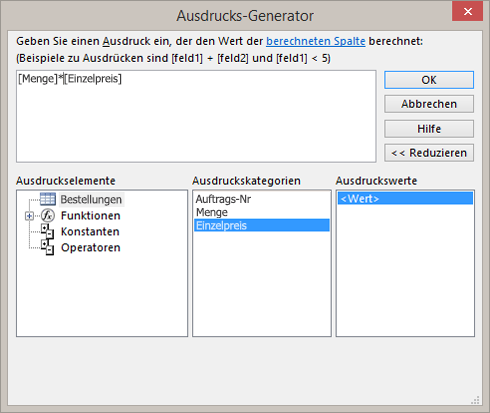Choose Konstanten in the elements tree

click(x=90, y=232)
